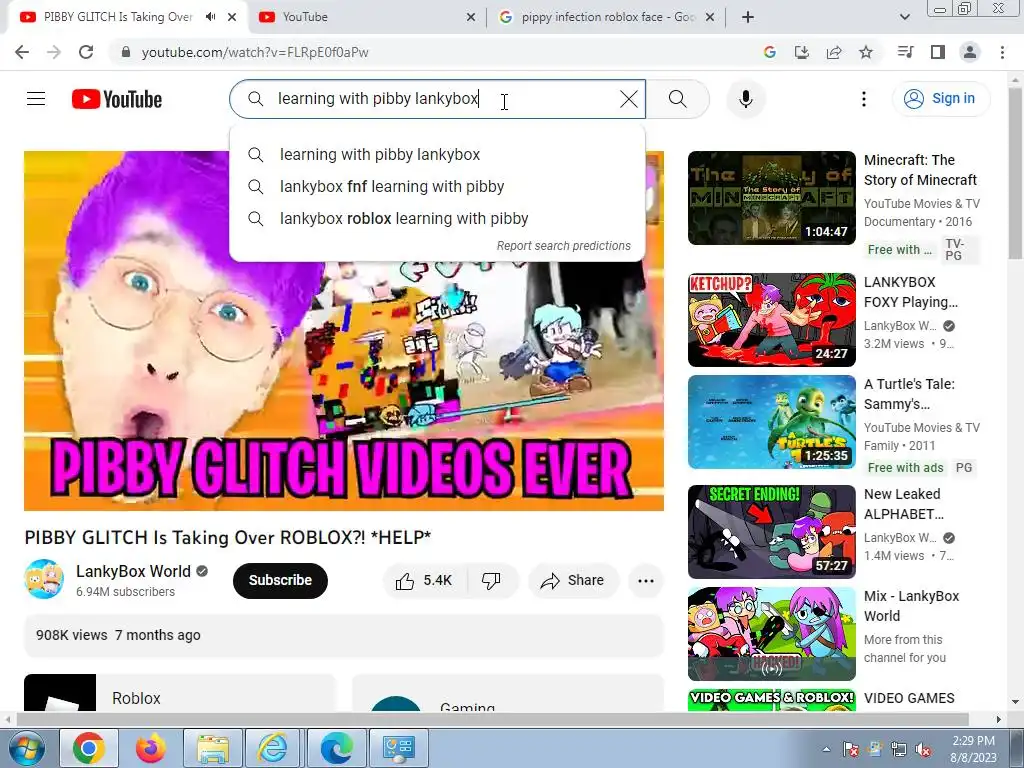Dislike the video with thumbs-down icon
1024x768 pixels.
click(x=491, y=581)
